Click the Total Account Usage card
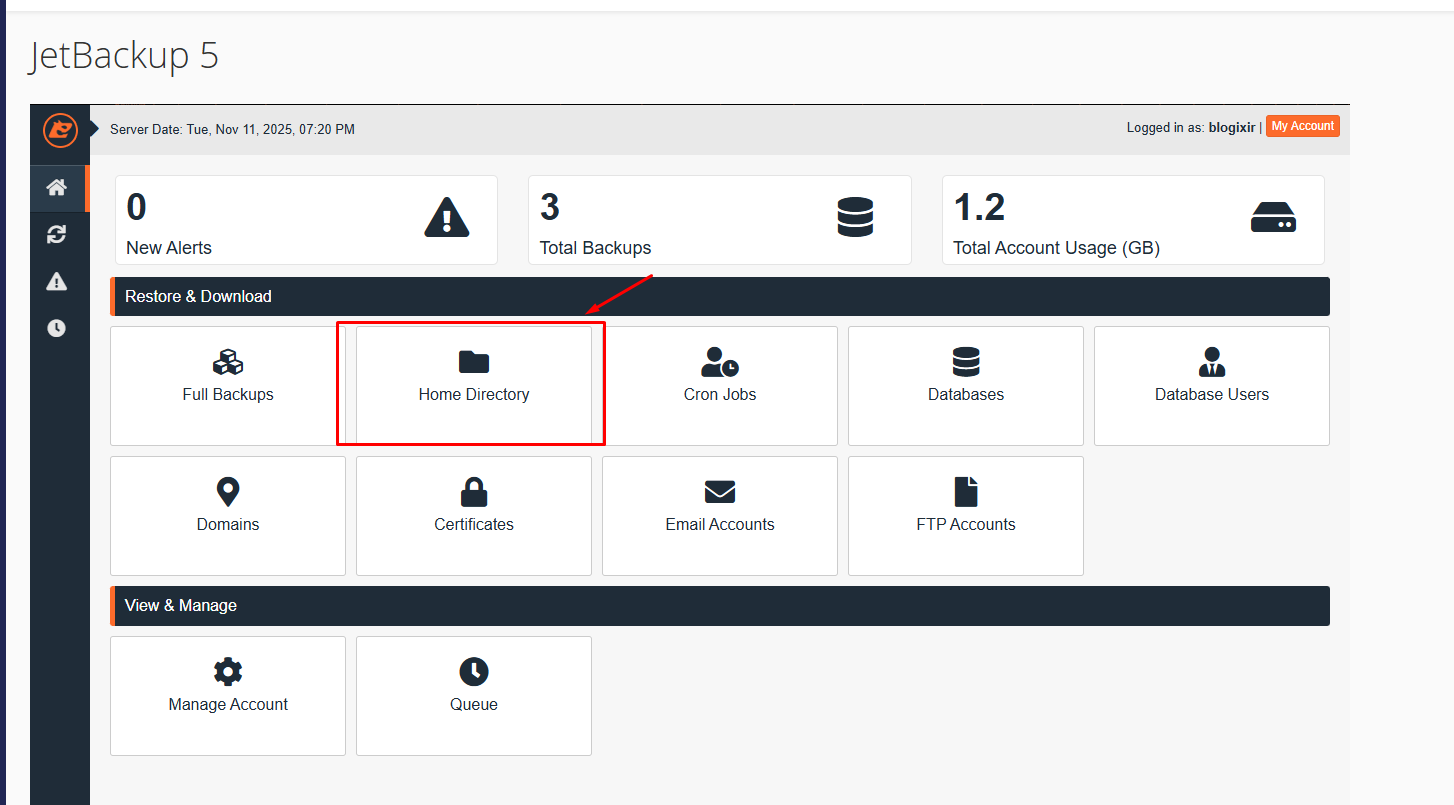Image resolution: width=1454 pixels, height=805 pixels. click(x=1133, y=220)
